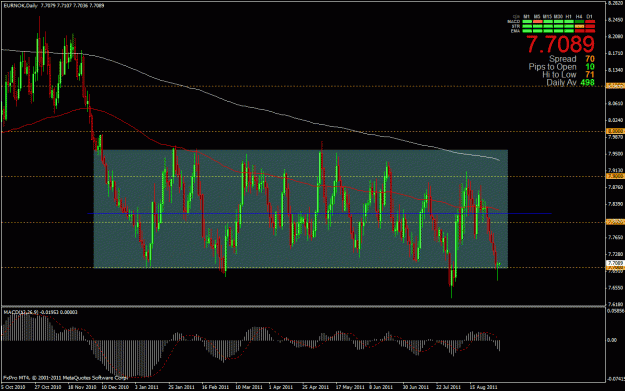Screen dimensions: 625x391
Task: Click the 7.6550 price scale label
Action: point(616,288)
